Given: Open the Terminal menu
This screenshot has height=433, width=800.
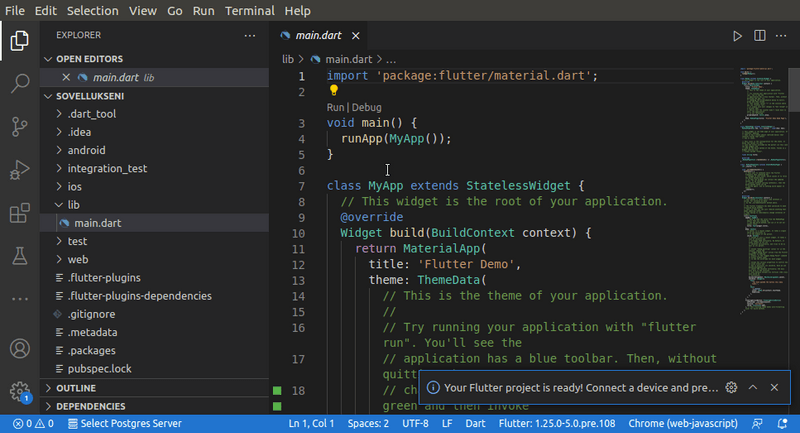Looking at the screenshot, I should point(248,10).
